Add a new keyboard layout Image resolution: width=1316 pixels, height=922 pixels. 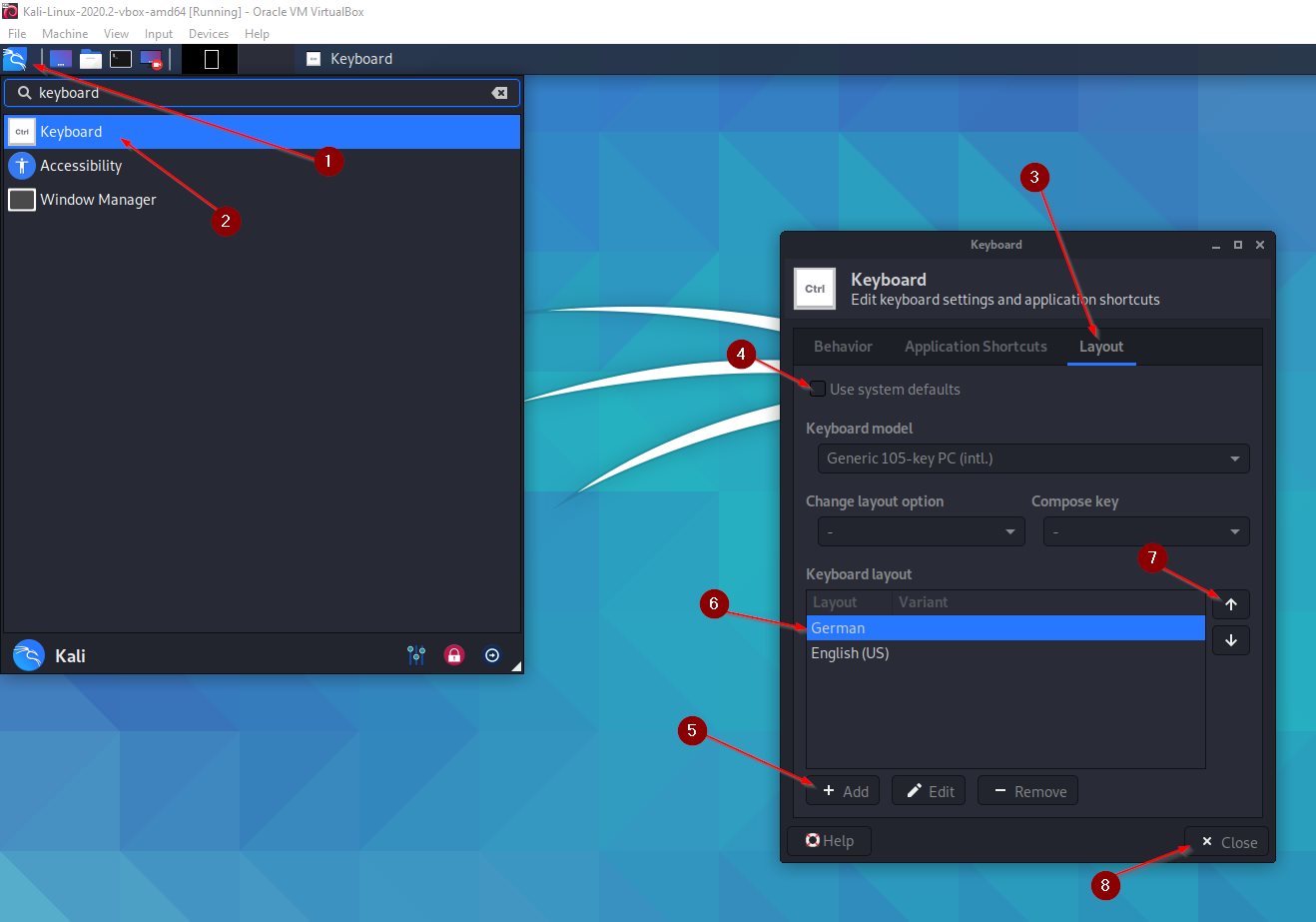[843, 790]
